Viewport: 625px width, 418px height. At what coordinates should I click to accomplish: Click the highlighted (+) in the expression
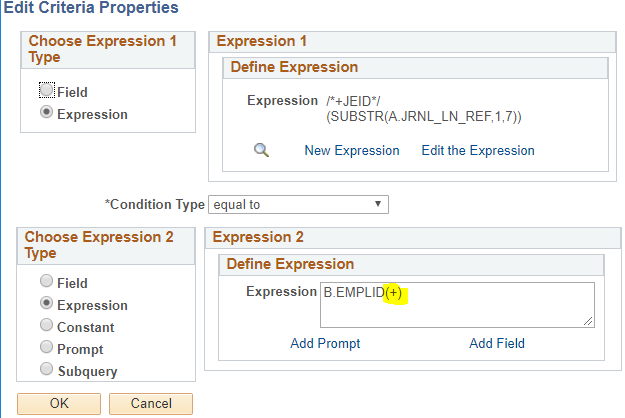coord(394,293)
